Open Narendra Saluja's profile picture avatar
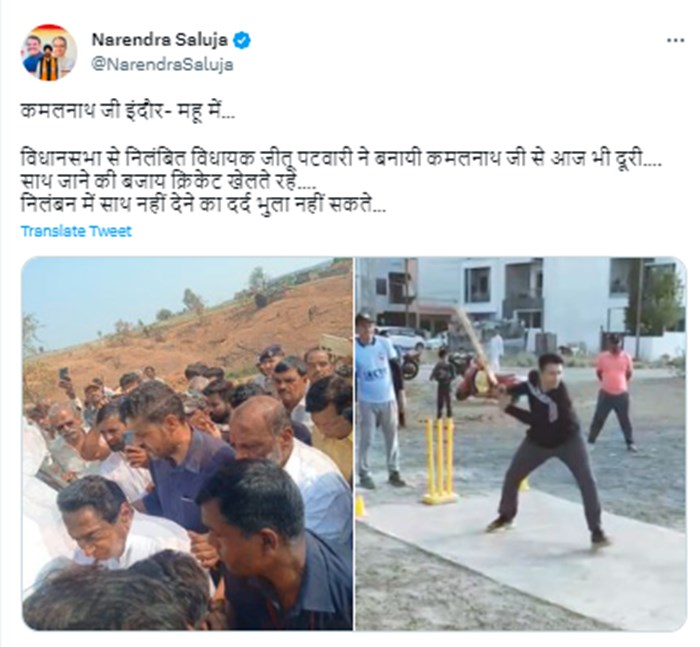 (49, 53)
